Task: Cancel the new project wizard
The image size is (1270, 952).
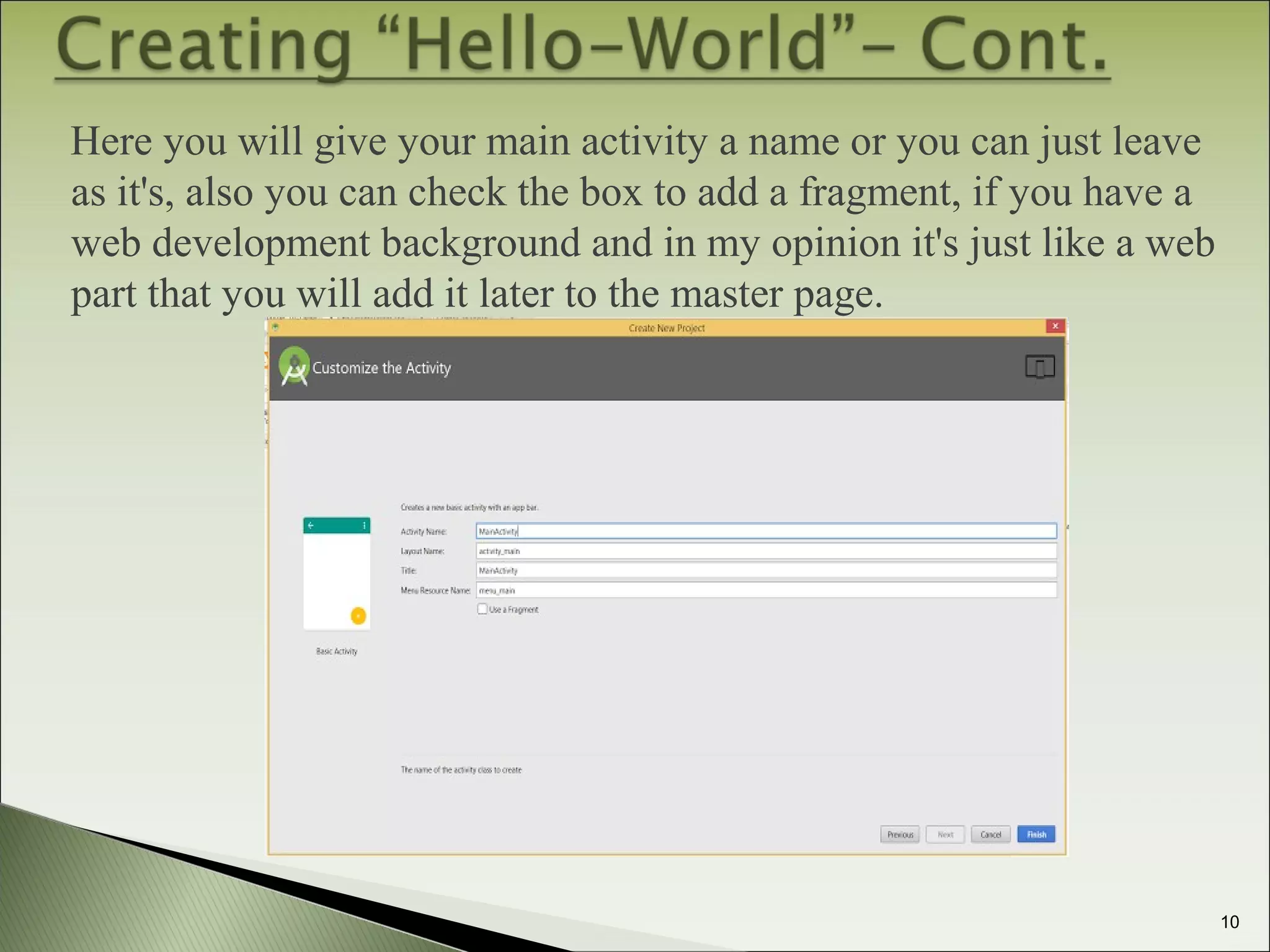Action: pyautogui.click(x=990, y=834)
